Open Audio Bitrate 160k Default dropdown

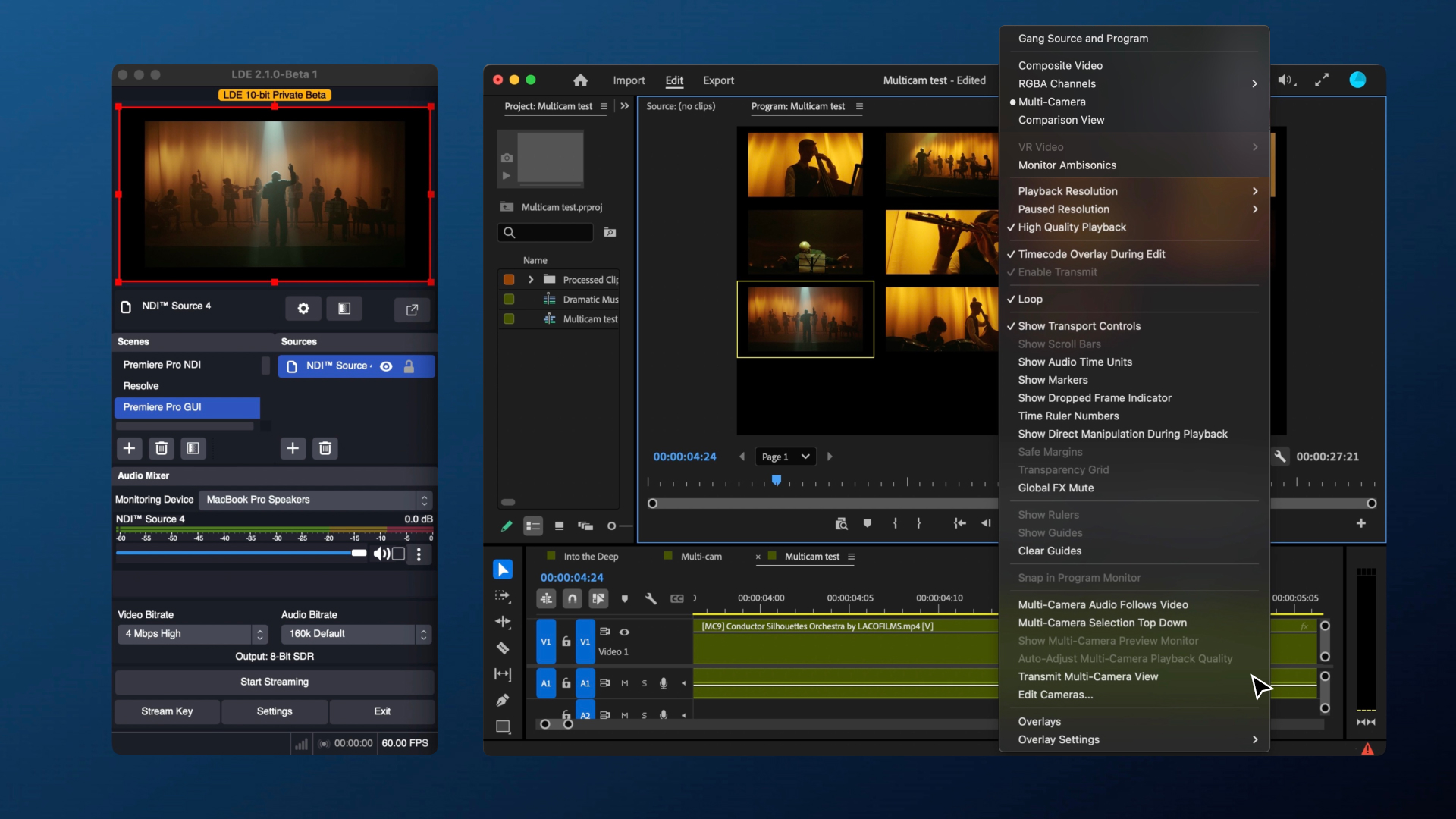pyautogui.click(x=356, y=634)
